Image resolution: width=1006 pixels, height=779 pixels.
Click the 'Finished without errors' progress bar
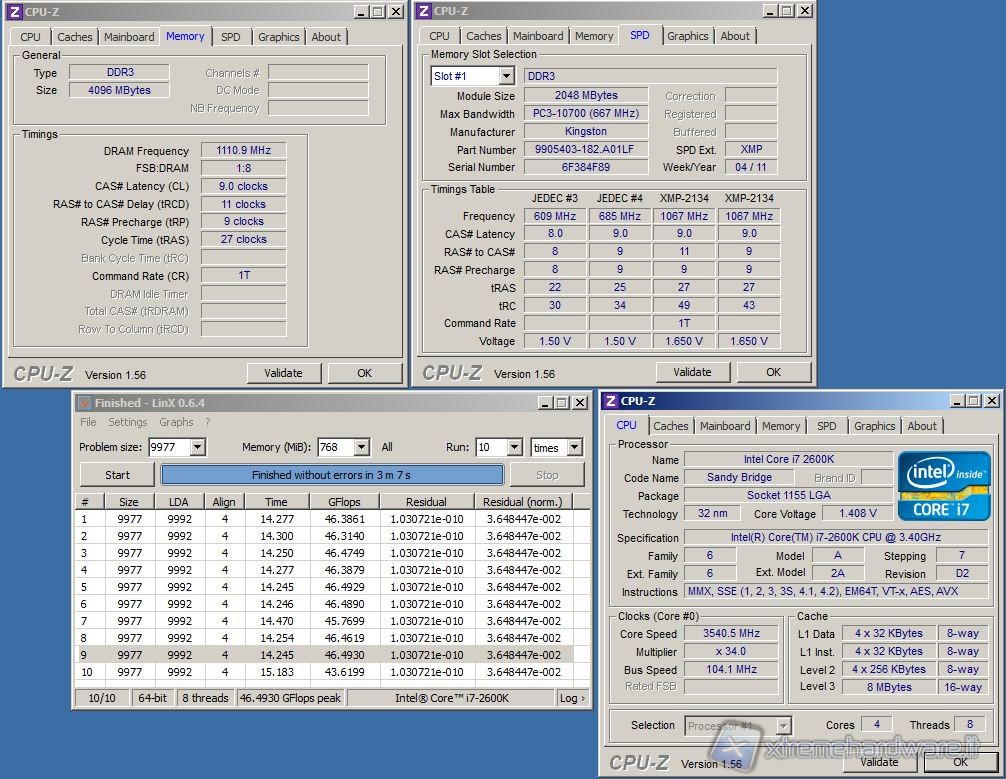click(331, 475)
